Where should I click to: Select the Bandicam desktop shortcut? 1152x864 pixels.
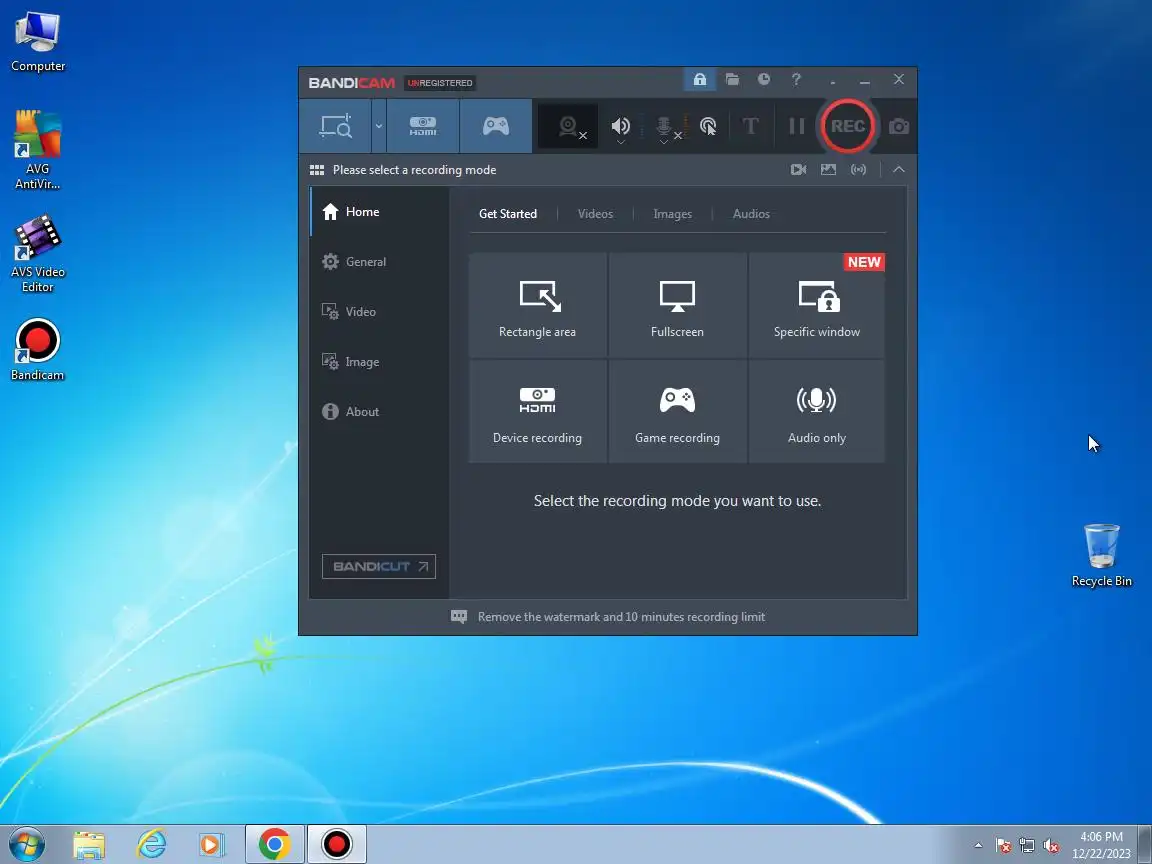pos(37,349)
